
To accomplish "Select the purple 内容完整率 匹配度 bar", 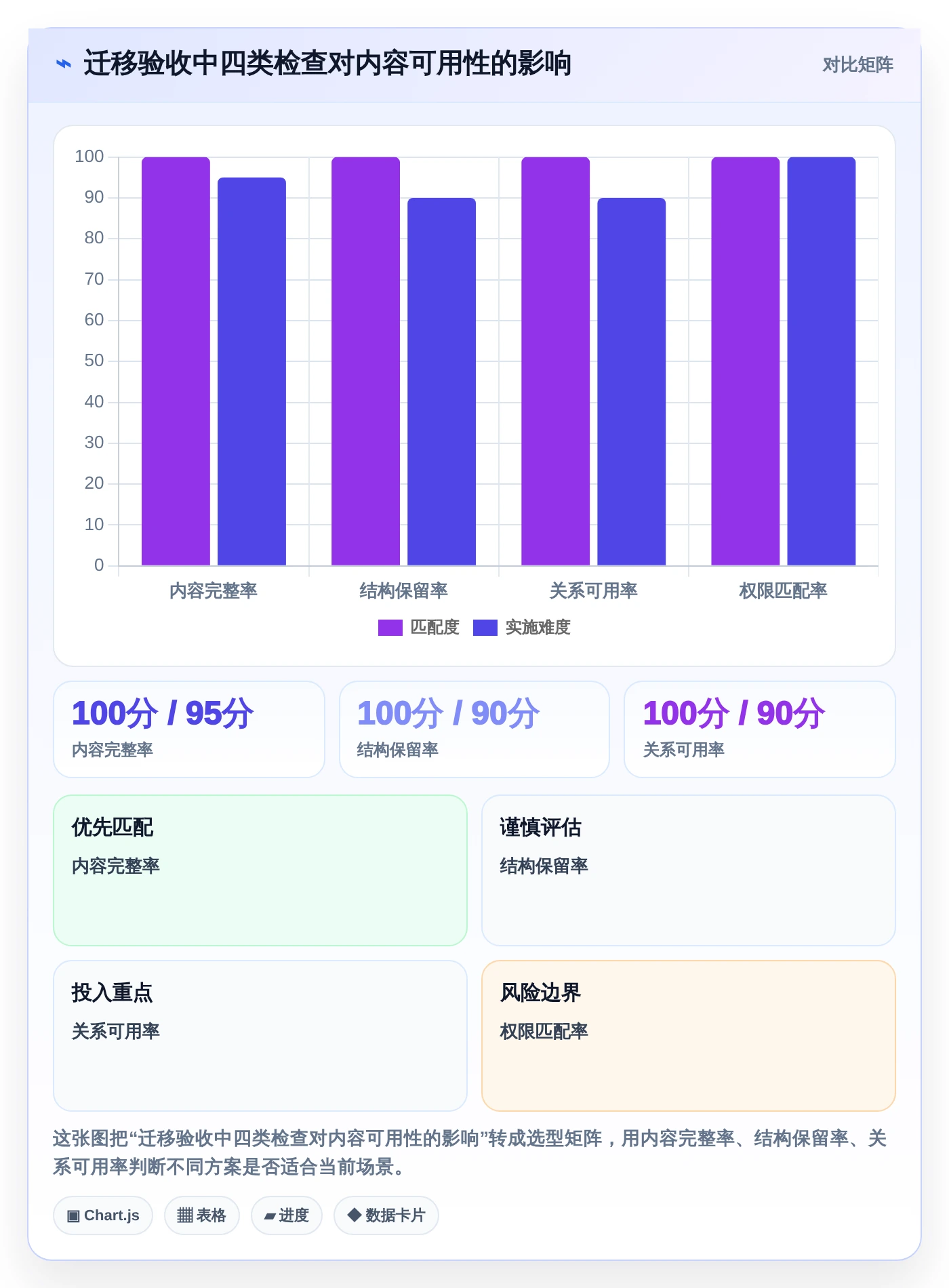I will 176,361.
